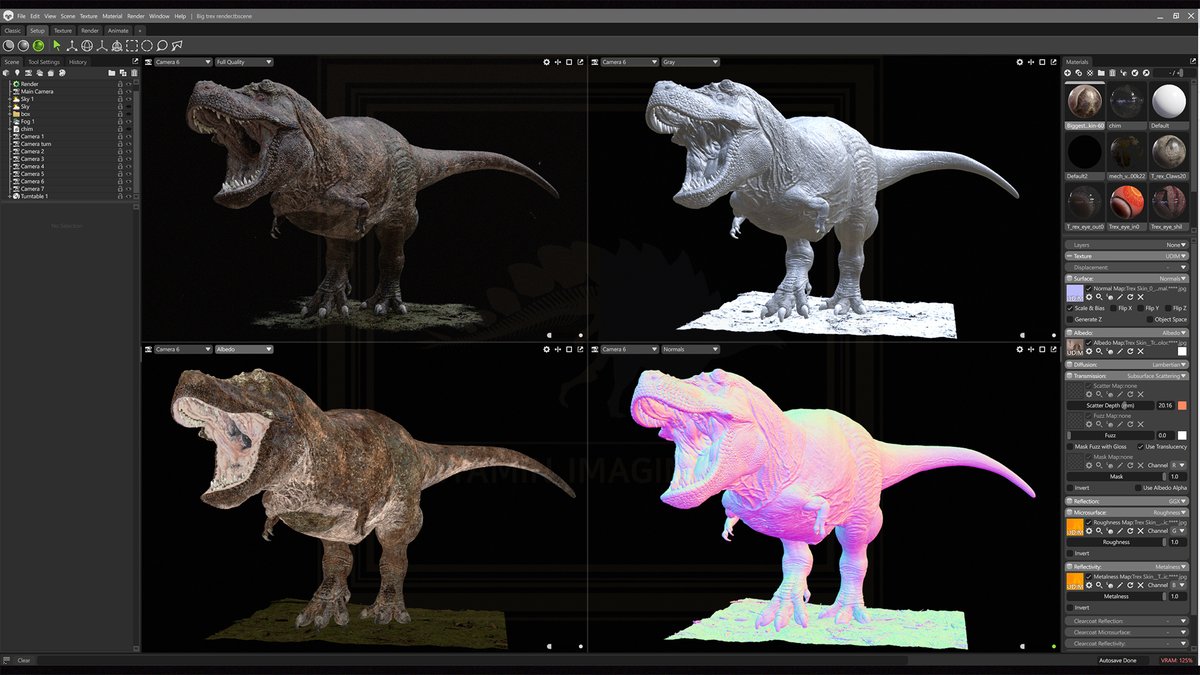The width and height of the screenshot is (1200, 675).
Task: Open Gray view mode dropdown
Action: (x=690, y=62)
